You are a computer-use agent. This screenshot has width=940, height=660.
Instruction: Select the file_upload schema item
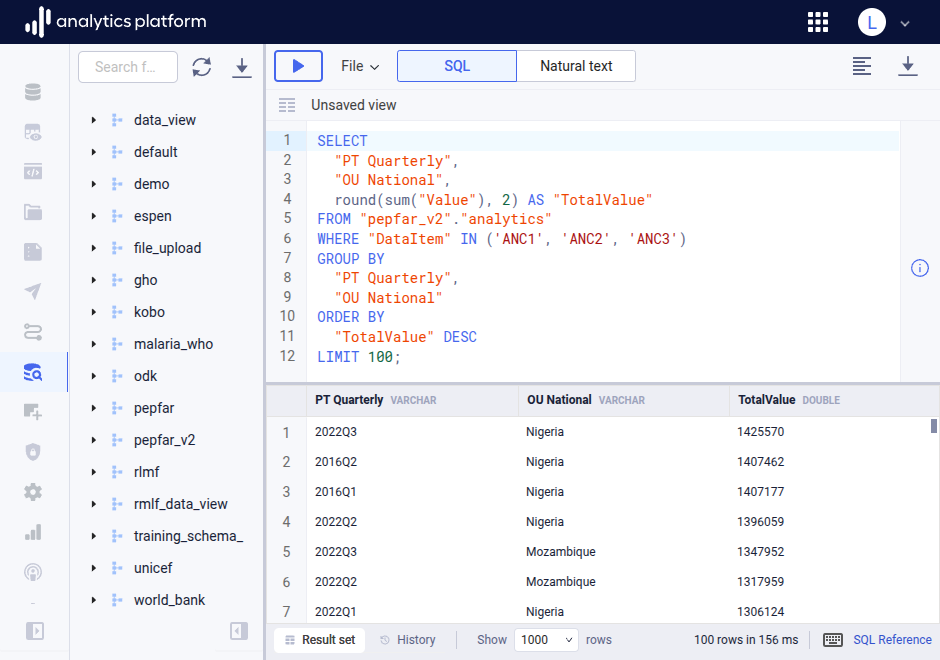167,248
